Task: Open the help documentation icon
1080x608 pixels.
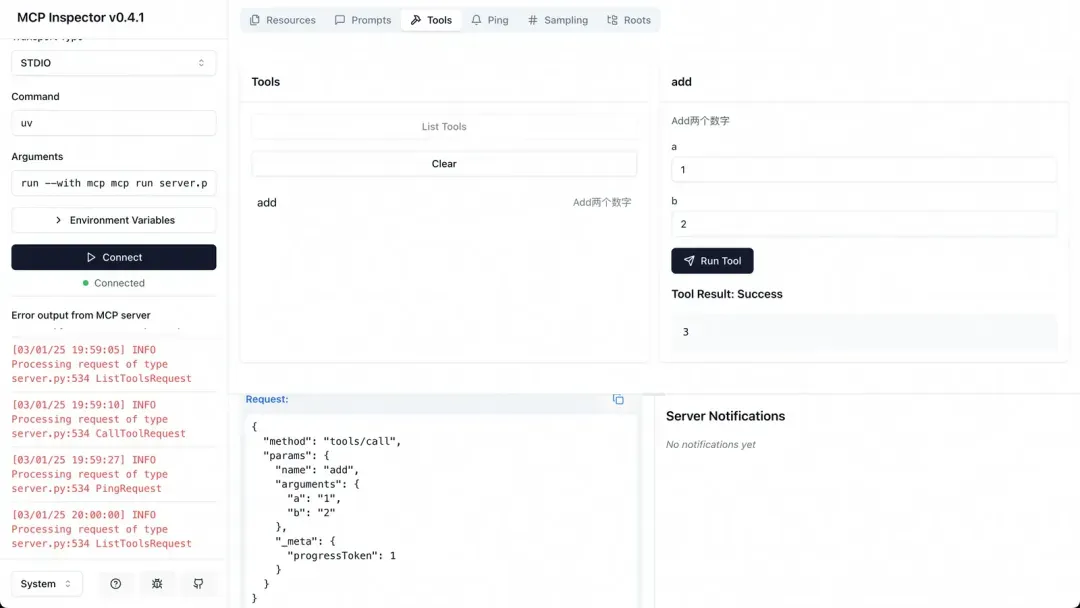Action: pos(116,584)
